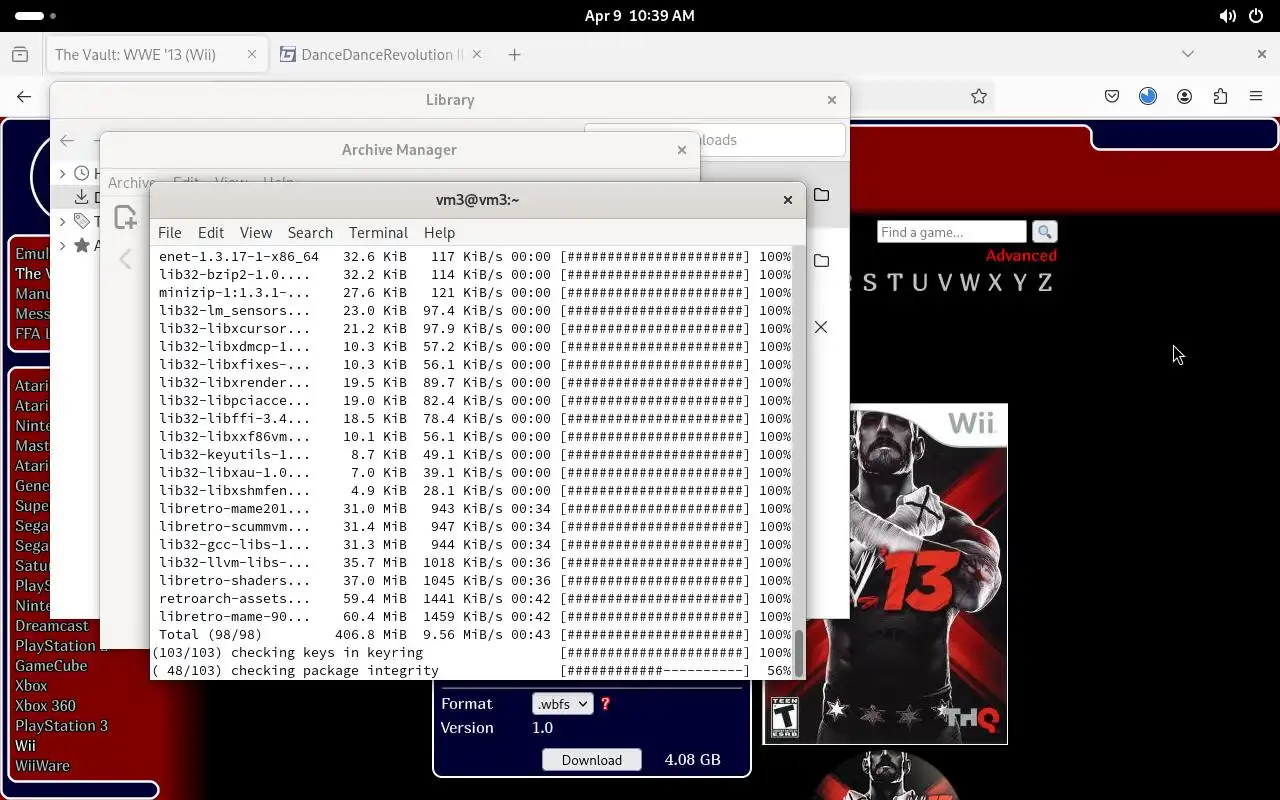Open the GameCube sidebar link

tap(51, 666)
